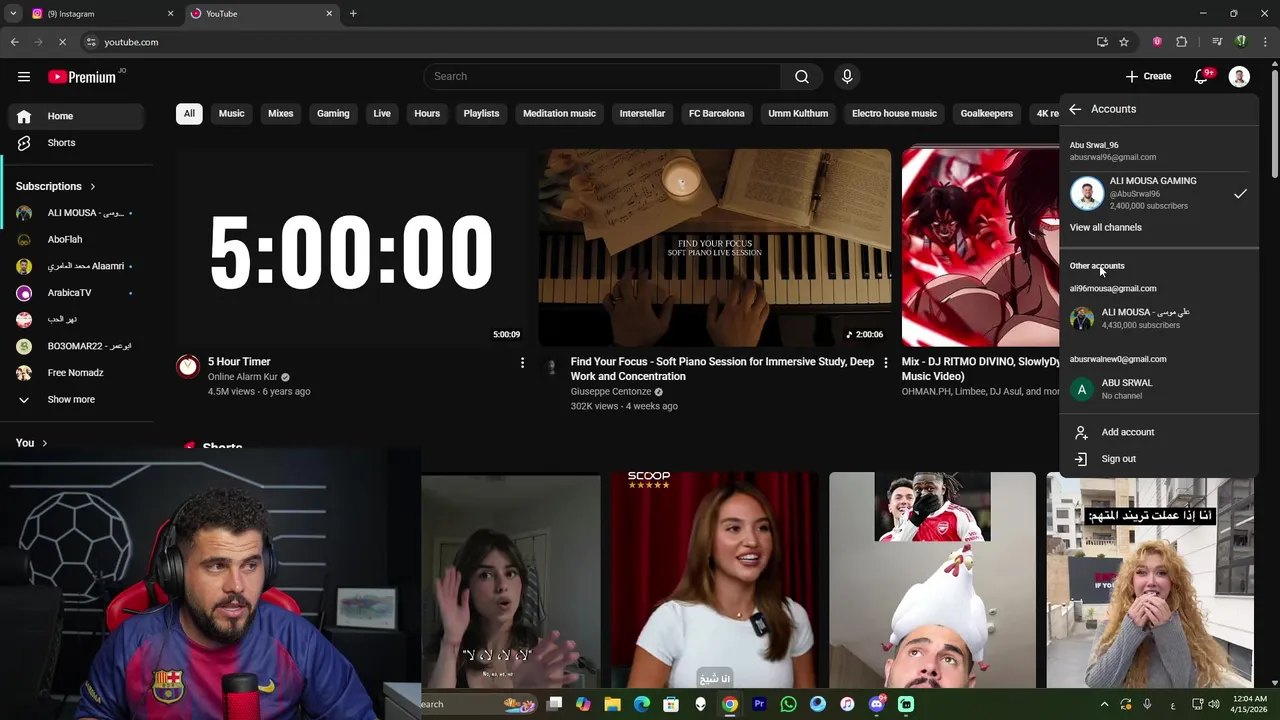Image resolution: width=1280 pixels, height=720 pixels.
Task: Open Google Chrome in the taskbar
Action: point(730,704)
